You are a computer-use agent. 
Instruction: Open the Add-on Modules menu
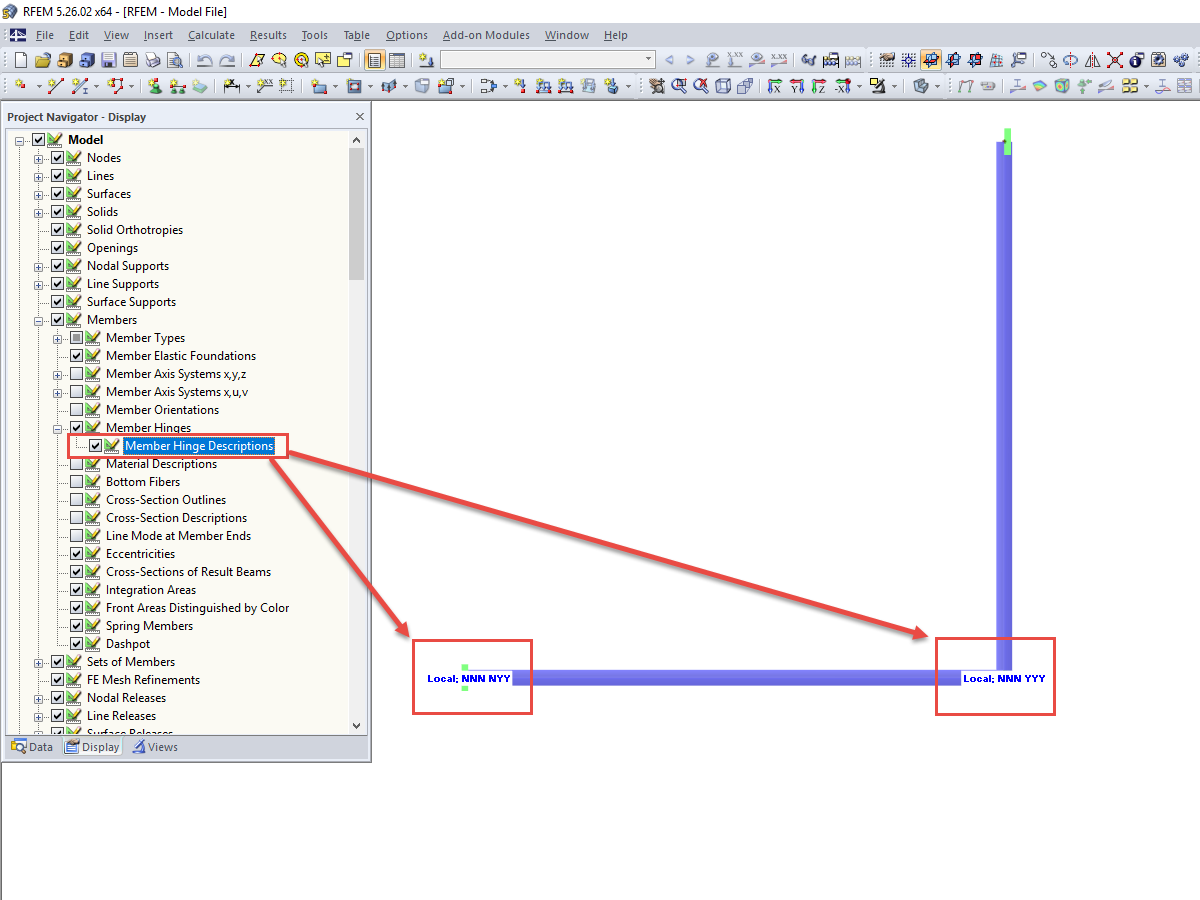486,35
